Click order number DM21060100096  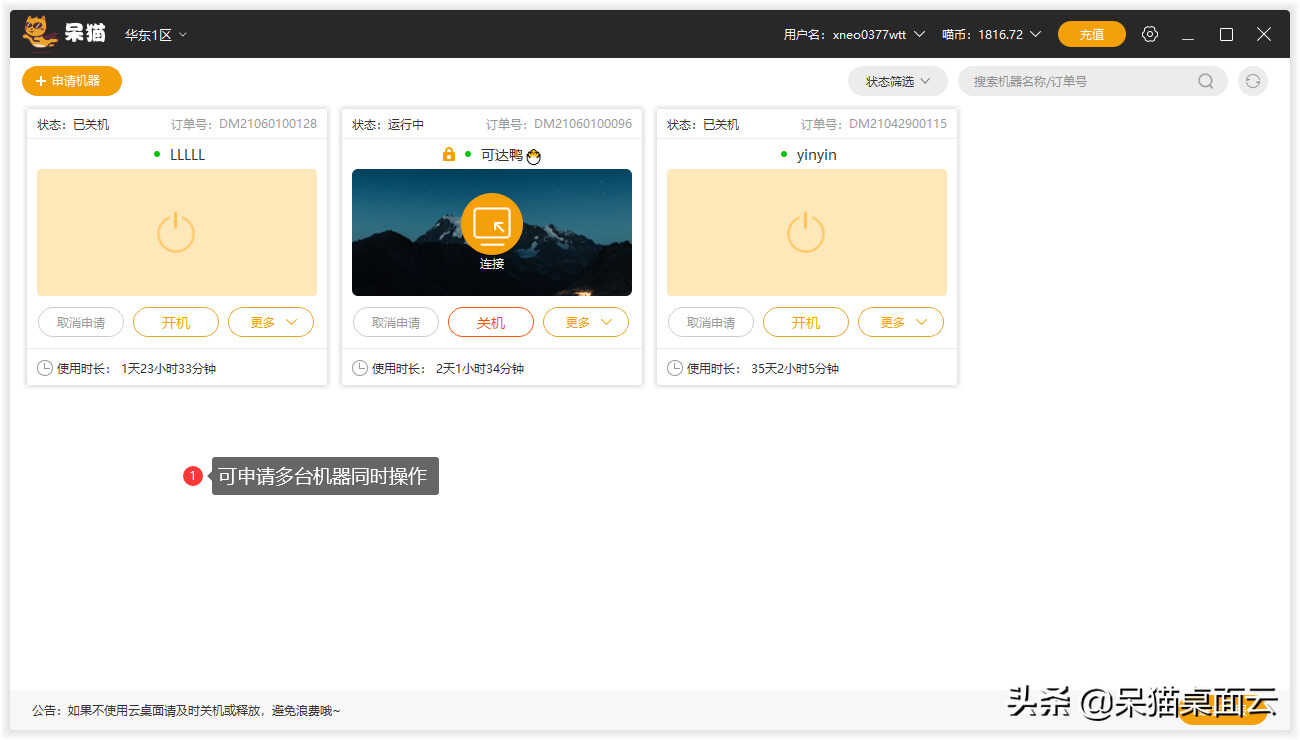pos(583,124)
